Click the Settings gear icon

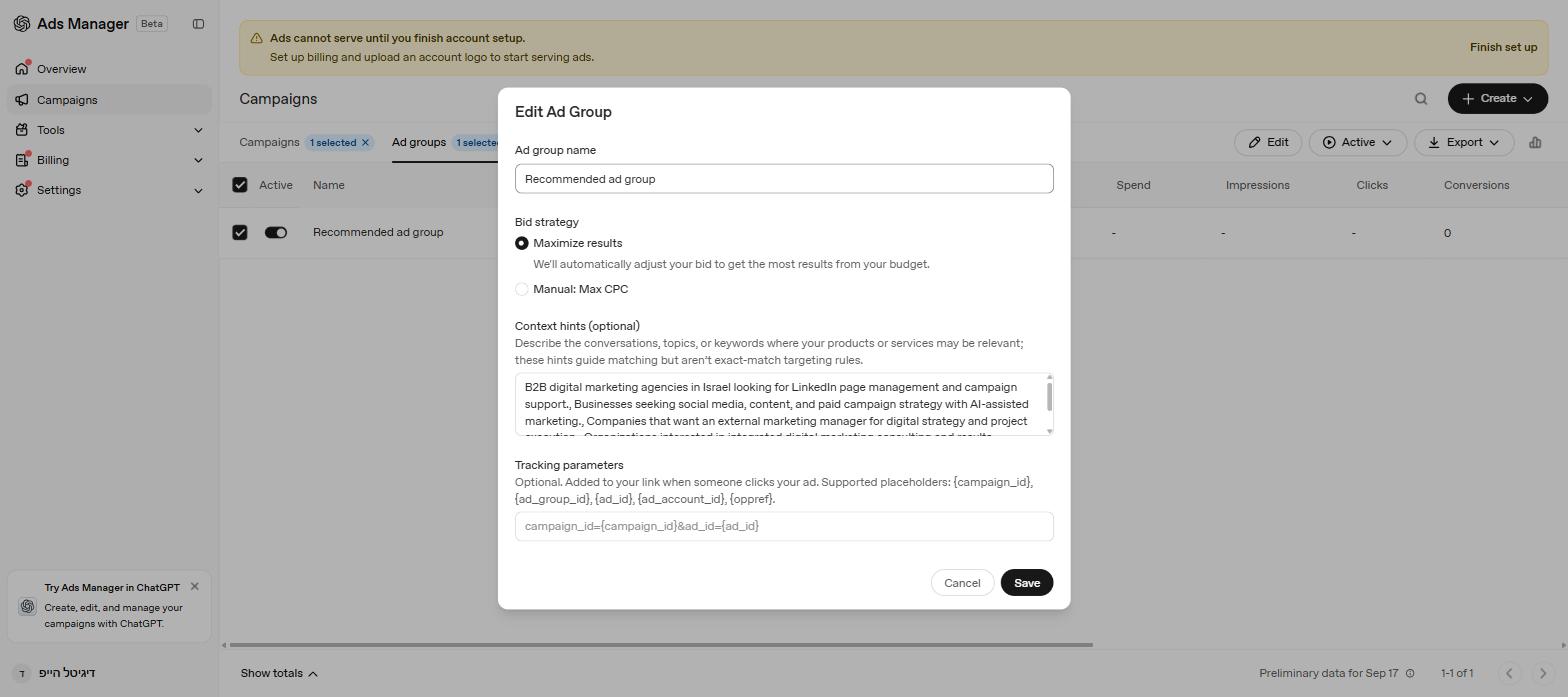click(x=22, y=190)
